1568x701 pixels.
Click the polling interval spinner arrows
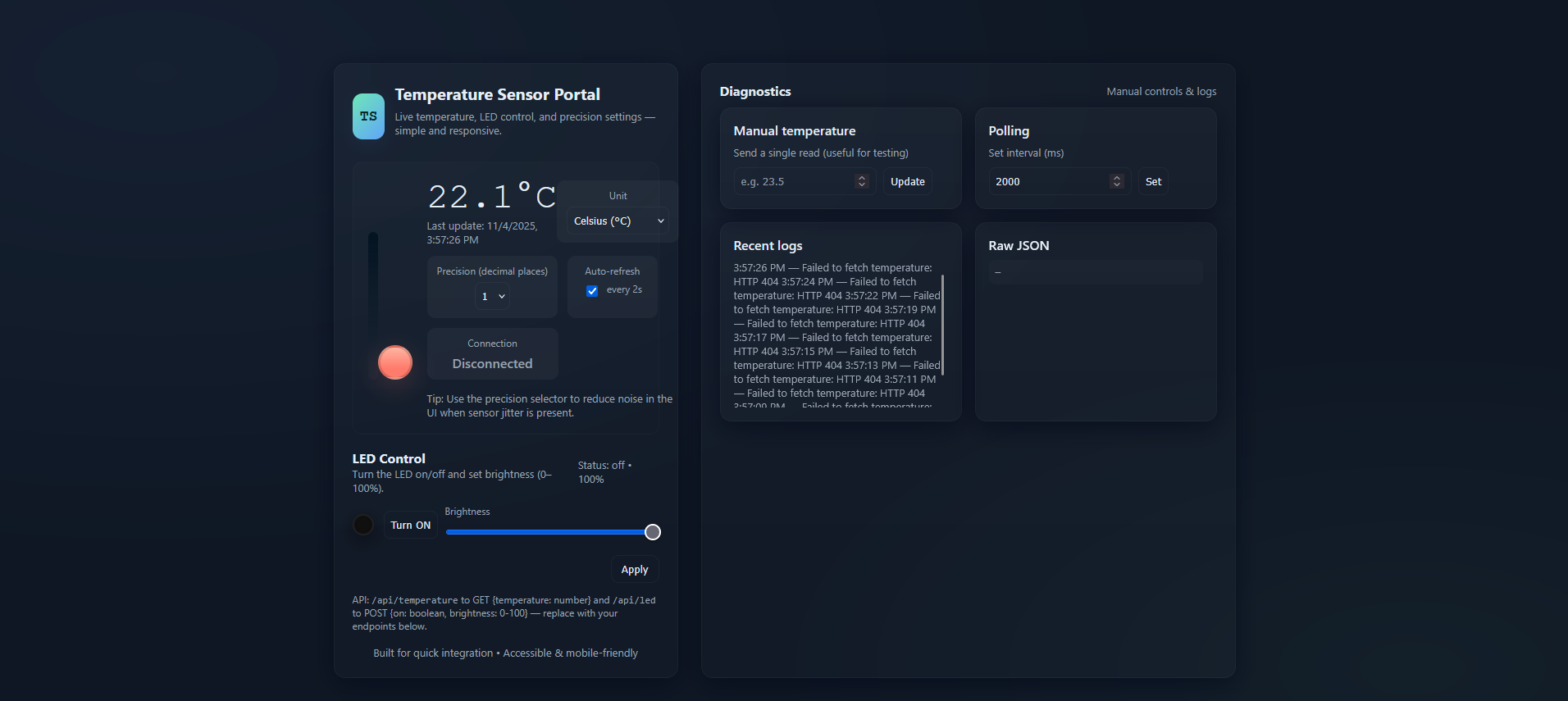point(1116,181)
